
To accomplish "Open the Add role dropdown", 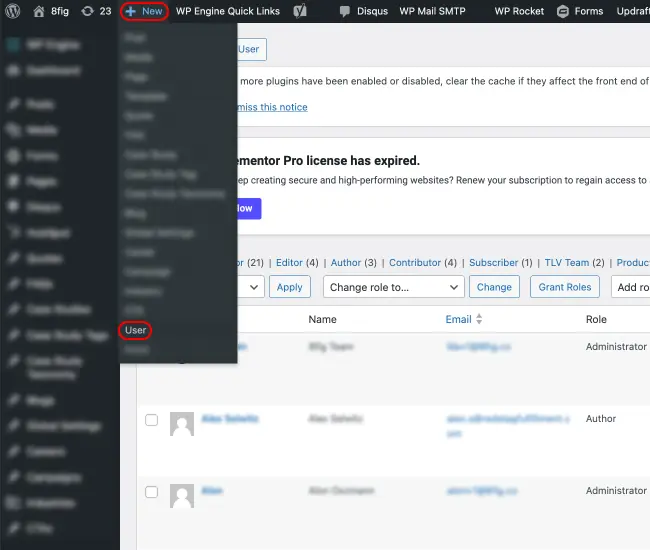I will 631,287.
